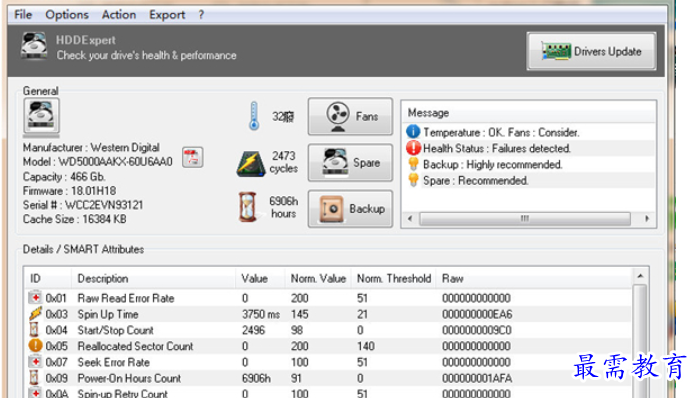Click the Raw column header
The width and height of the screenshot is (695, 398).
pos(535,278)
